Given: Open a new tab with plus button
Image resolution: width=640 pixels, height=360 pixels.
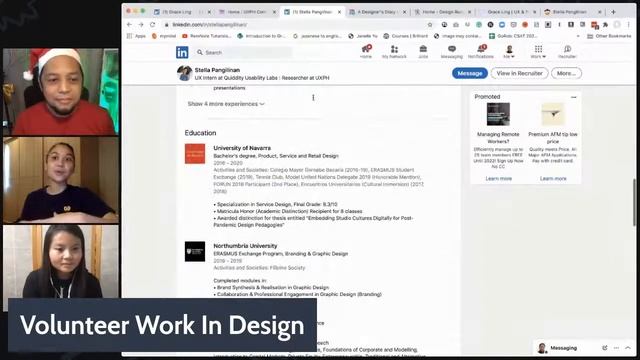Looking at the screenshot, I should coord(613,12).
